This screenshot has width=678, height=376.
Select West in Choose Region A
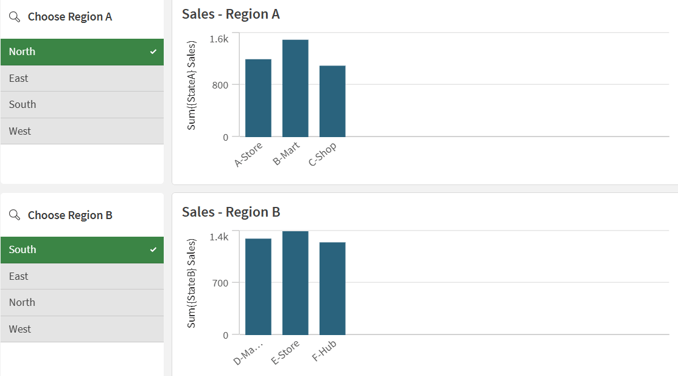click(x=82, y=131)
